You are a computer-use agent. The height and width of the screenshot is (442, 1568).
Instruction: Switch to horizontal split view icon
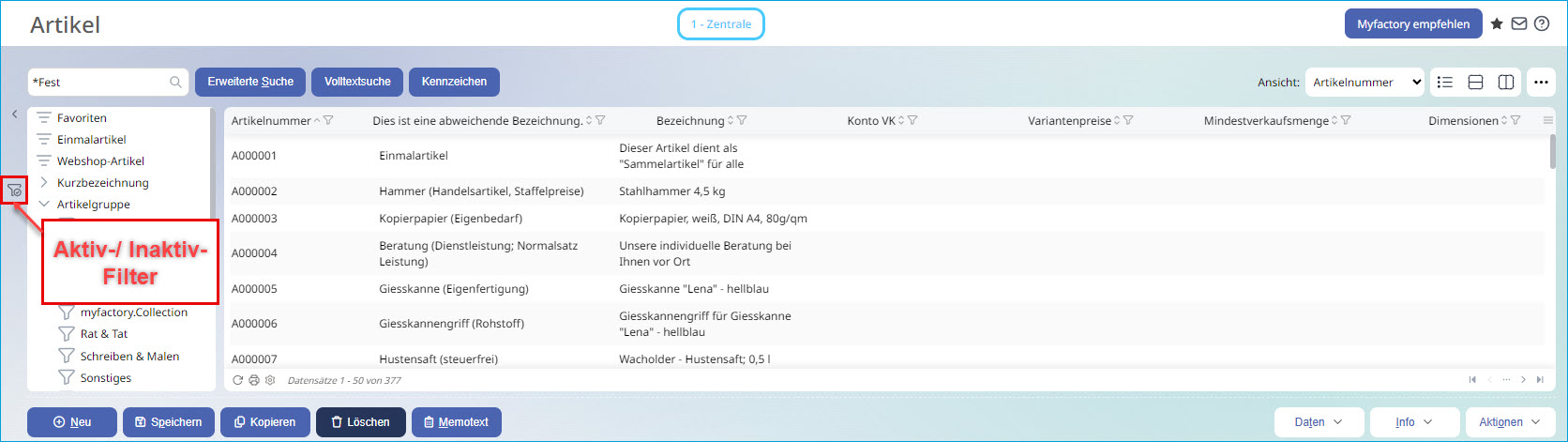click(1475, 83)
